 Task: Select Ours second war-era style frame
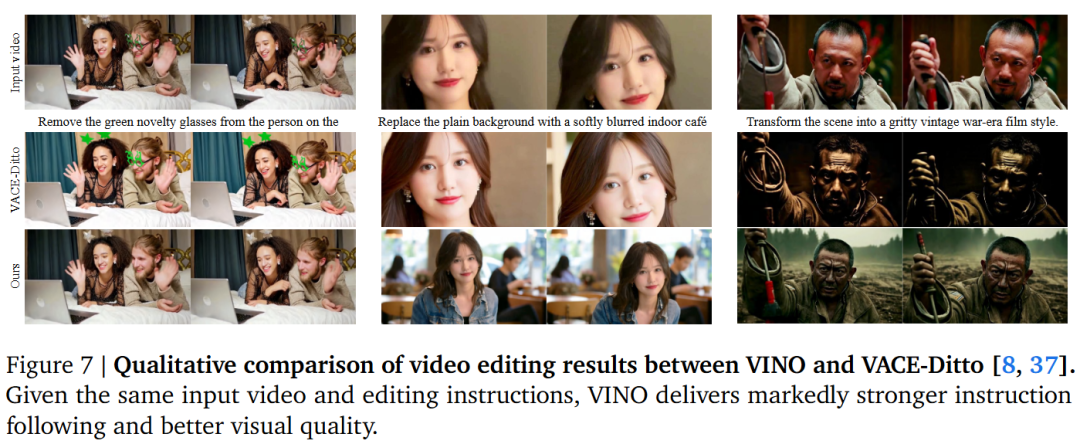[985, 276]
